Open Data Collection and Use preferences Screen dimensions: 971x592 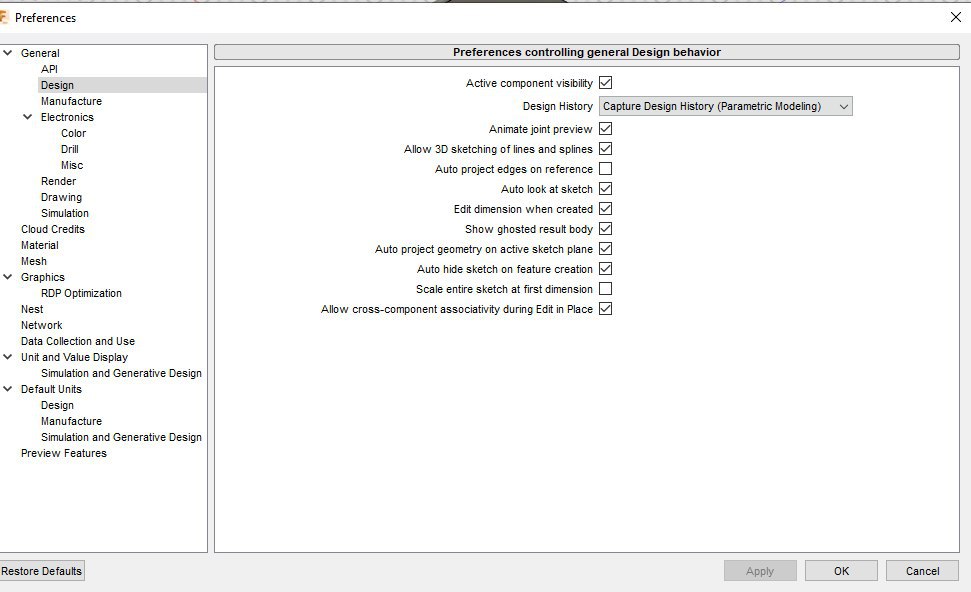[x=78, y=341]
